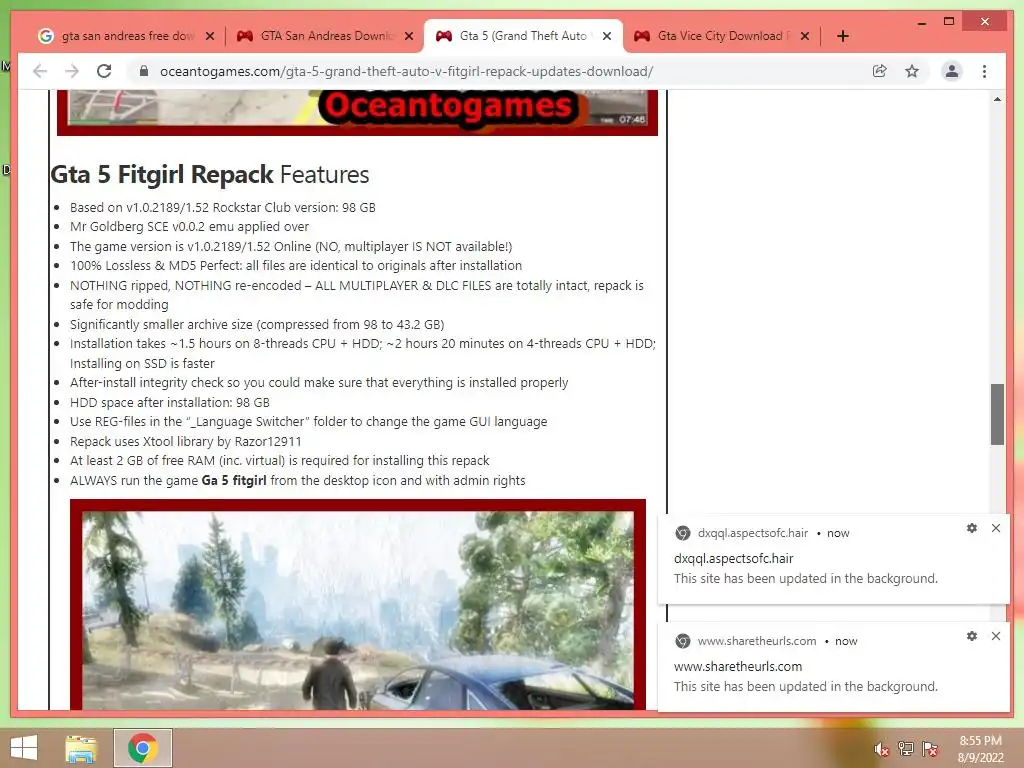Screen dimensions: 1024x768
Task: Click 'Significantly smaller archive size' line
Action: coord(257,325)
